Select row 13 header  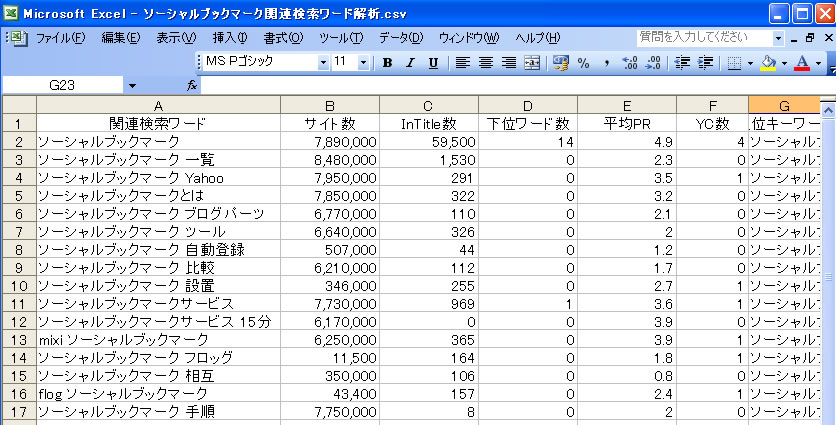(x=19, y=340)
